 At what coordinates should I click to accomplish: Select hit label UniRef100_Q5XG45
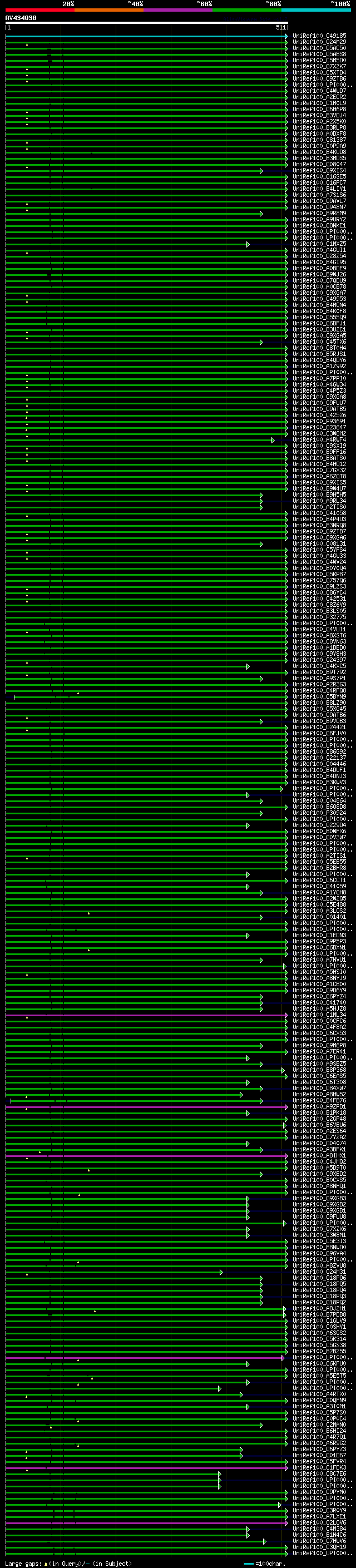[319, 709]
